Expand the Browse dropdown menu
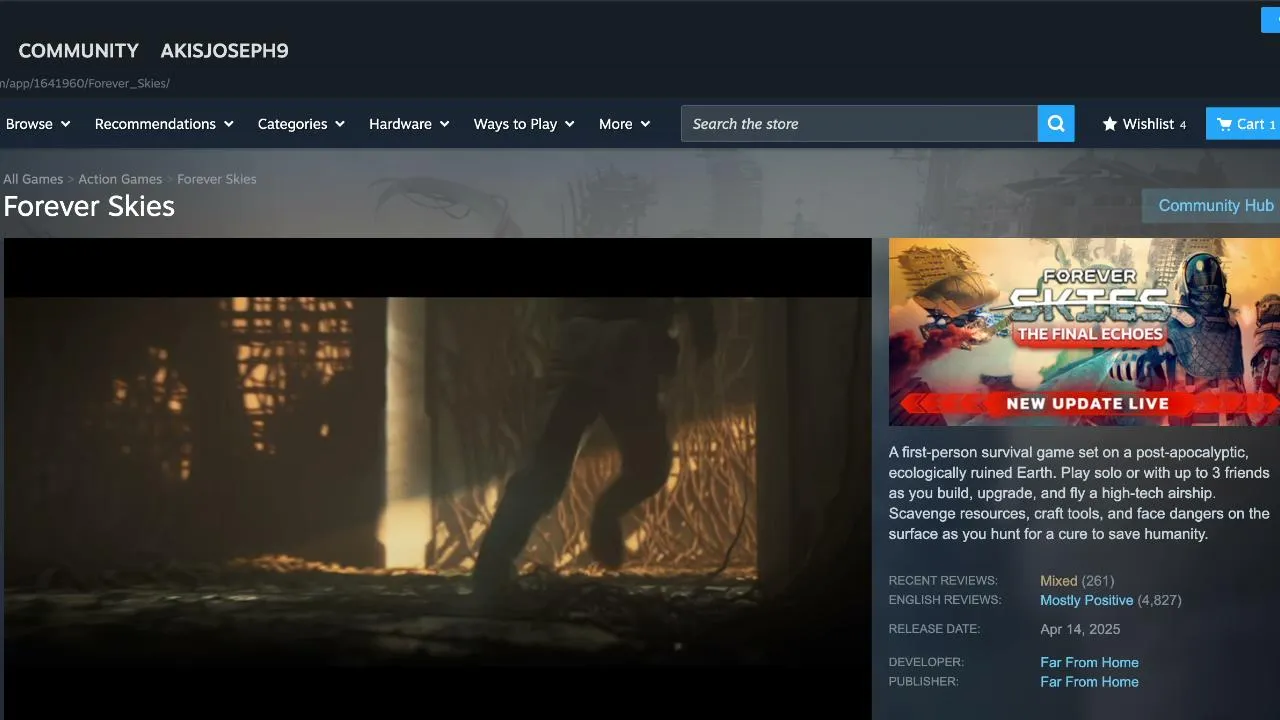Image resolution: width=1280 pixels, height=720 pixels. pyautogui.click(x=38, y=124)
